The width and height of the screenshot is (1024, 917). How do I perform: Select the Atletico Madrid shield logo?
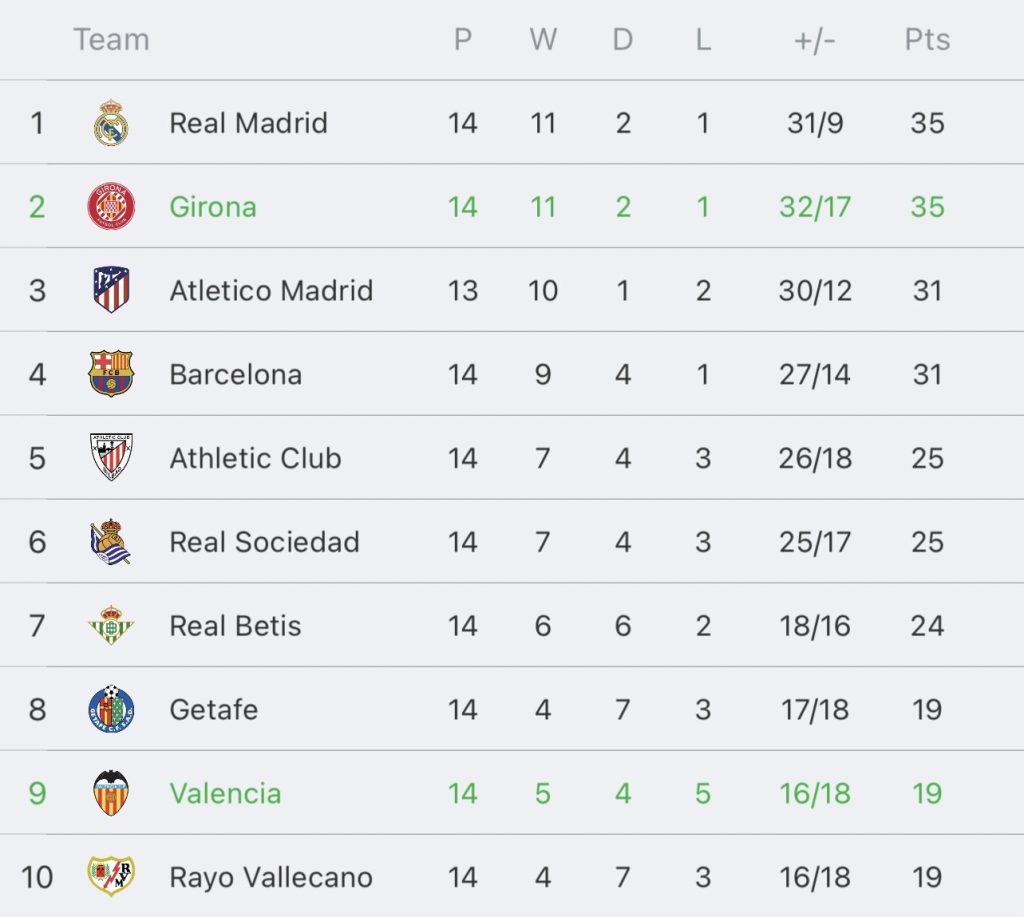pyautogui.click(x=111, y=289)
